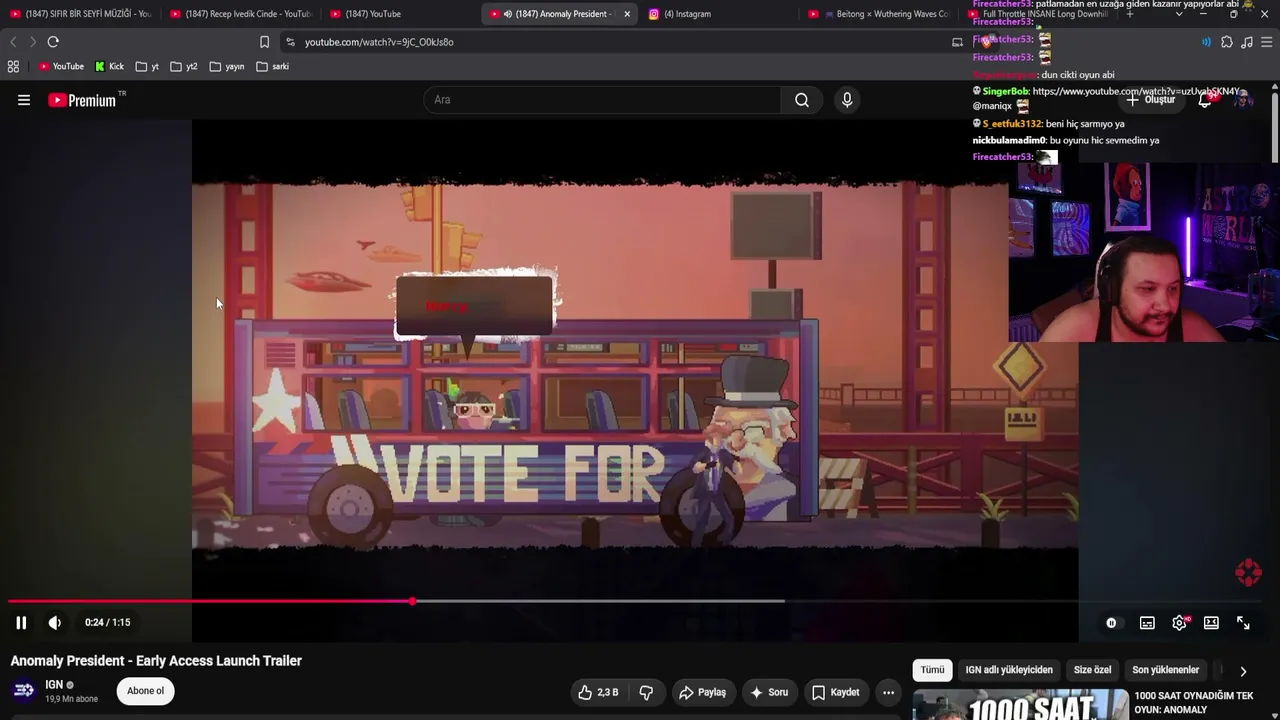Open browser extensions puzzle icon
This screenshot has height=720, width=1280.
[1227, 42]
